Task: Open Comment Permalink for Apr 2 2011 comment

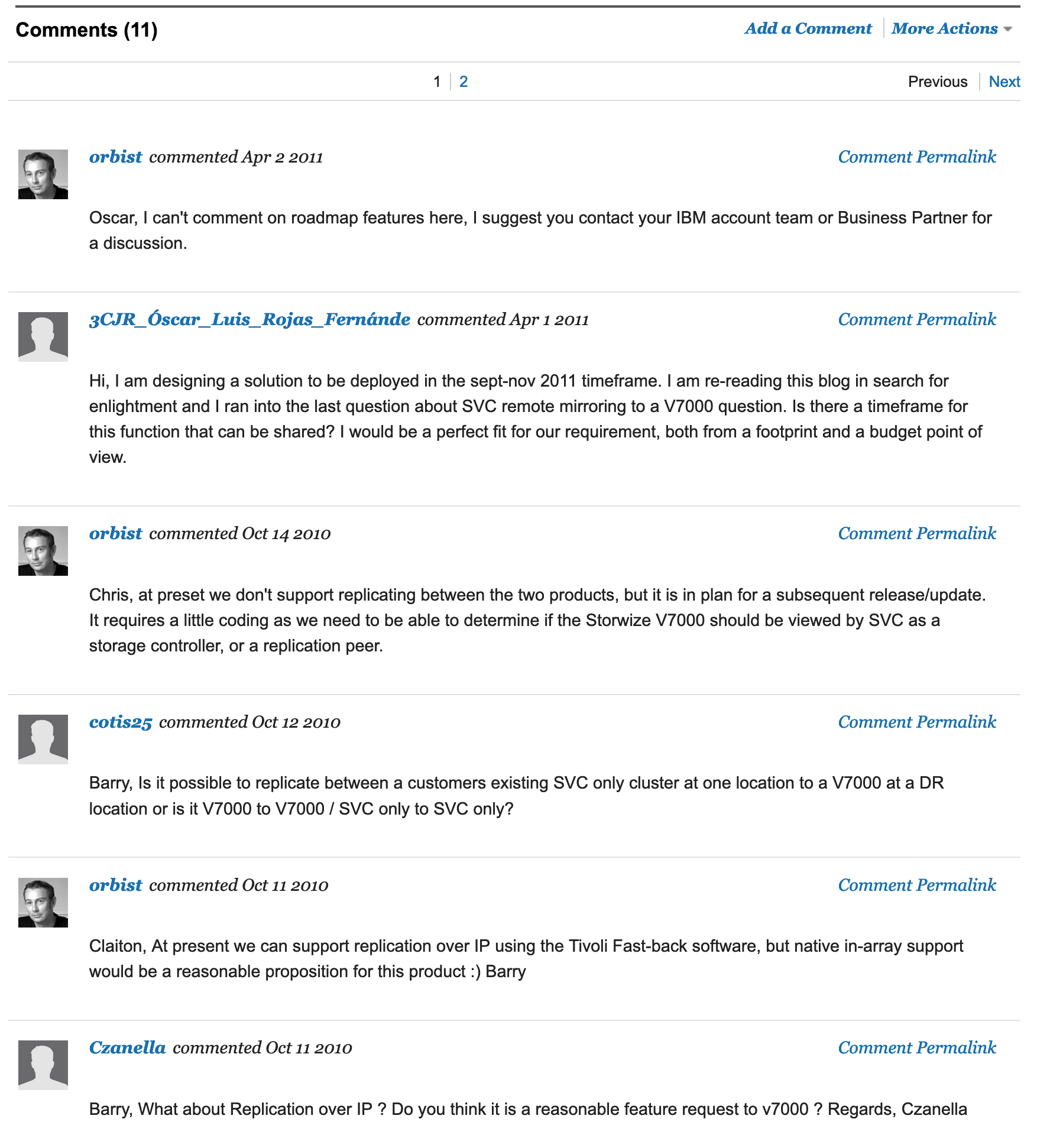Action: 917,157
